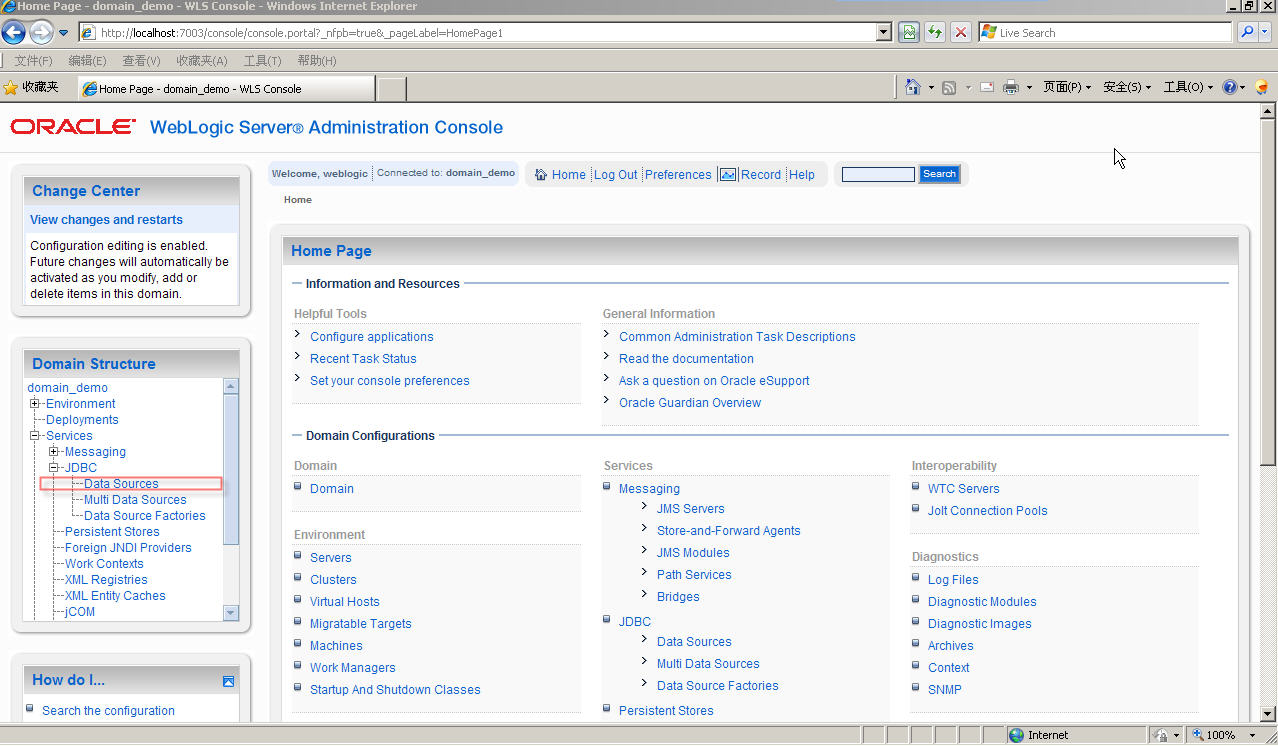Click View changes and restarts link
This screenshot has height=746, width=1278.
tap(106, 220)
